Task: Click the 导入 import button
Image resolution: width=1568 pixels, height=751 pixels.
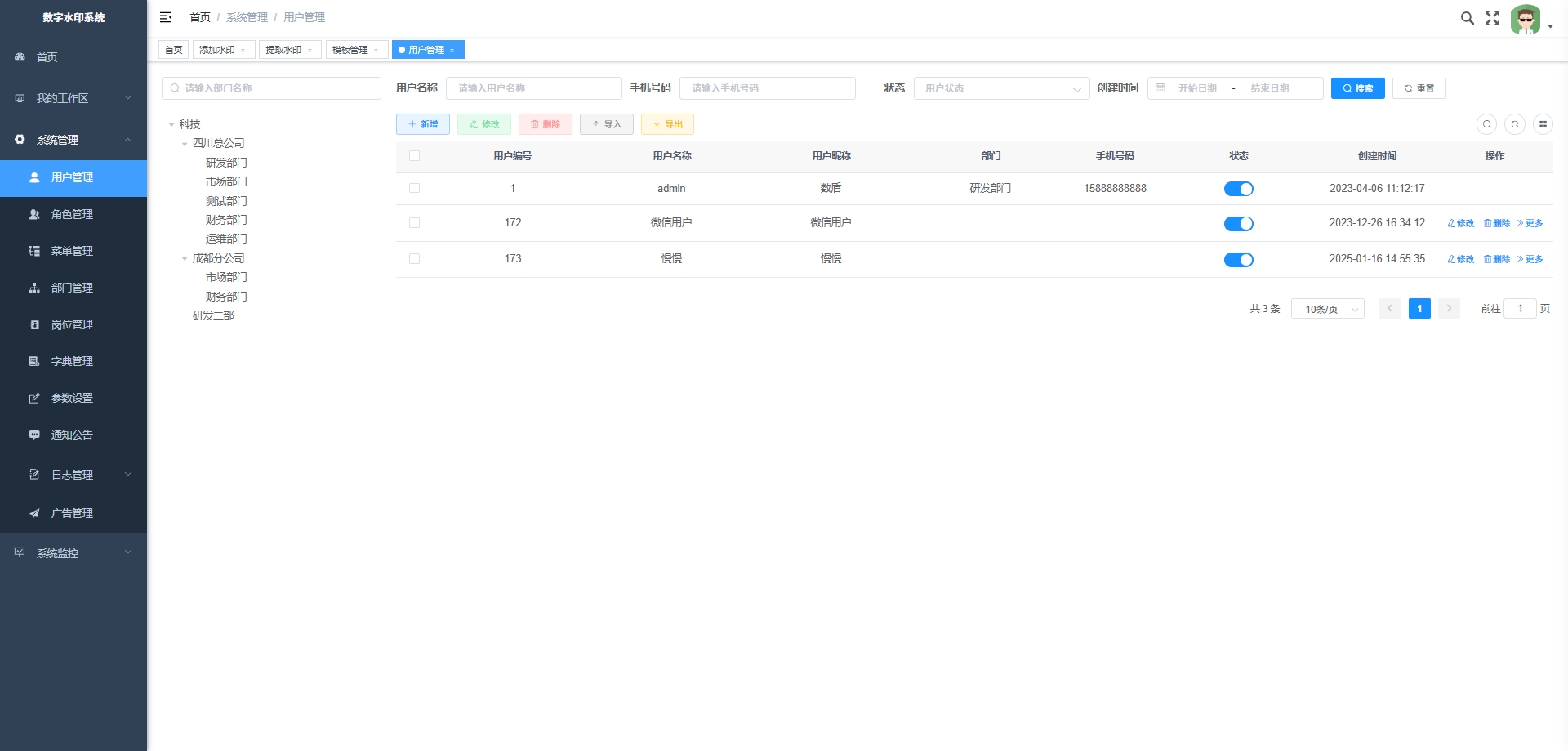Action: tap(607, 124)
